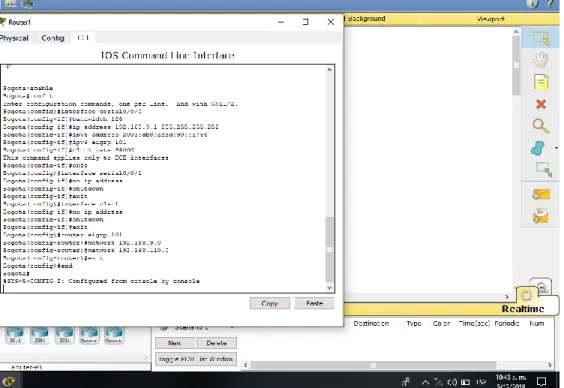Expand the drawing tool dropdown arrow
The width and height of the screenshot is (564, 388).
[556, 148]
